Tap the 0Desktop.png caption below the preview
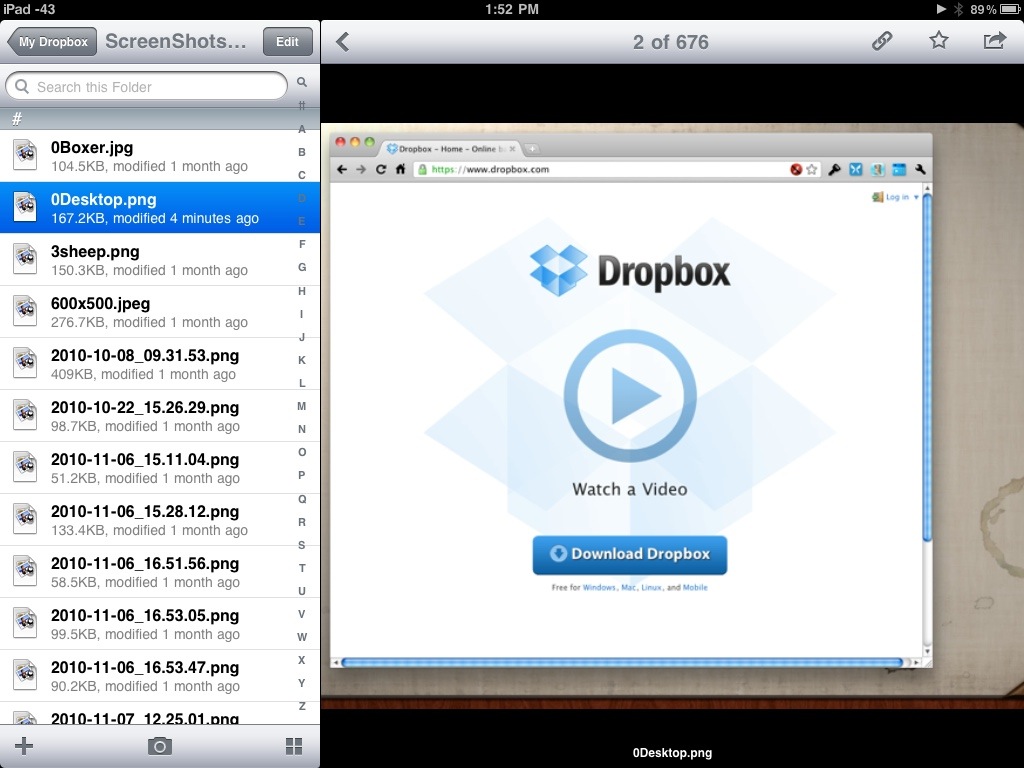 pyautogui.click(x=672, y=752)
